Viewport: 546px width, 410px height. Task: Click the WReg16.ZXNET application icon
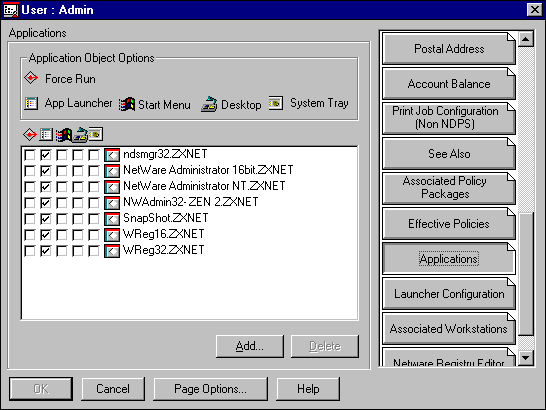coord(112,235)
